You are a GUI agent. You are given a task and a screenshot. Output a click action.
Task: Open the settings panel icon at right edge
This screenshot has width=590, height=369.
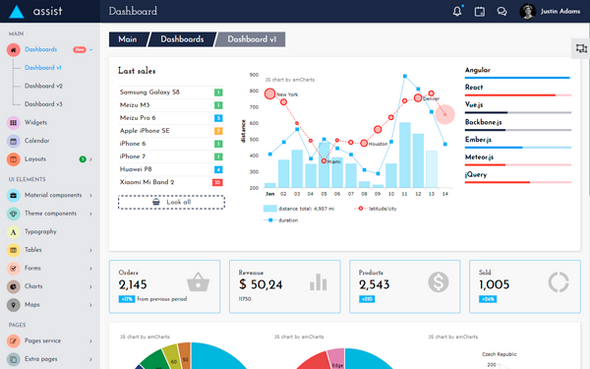pos(581,49)
